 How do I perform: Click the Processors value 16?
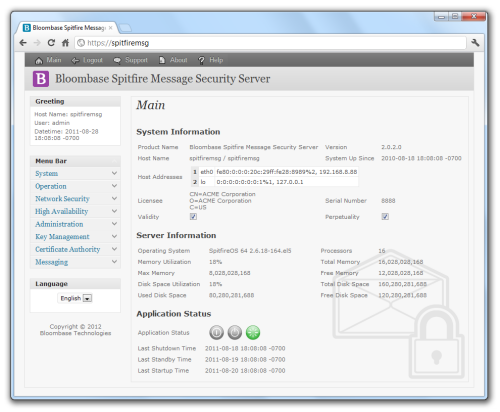coord(382,251)
